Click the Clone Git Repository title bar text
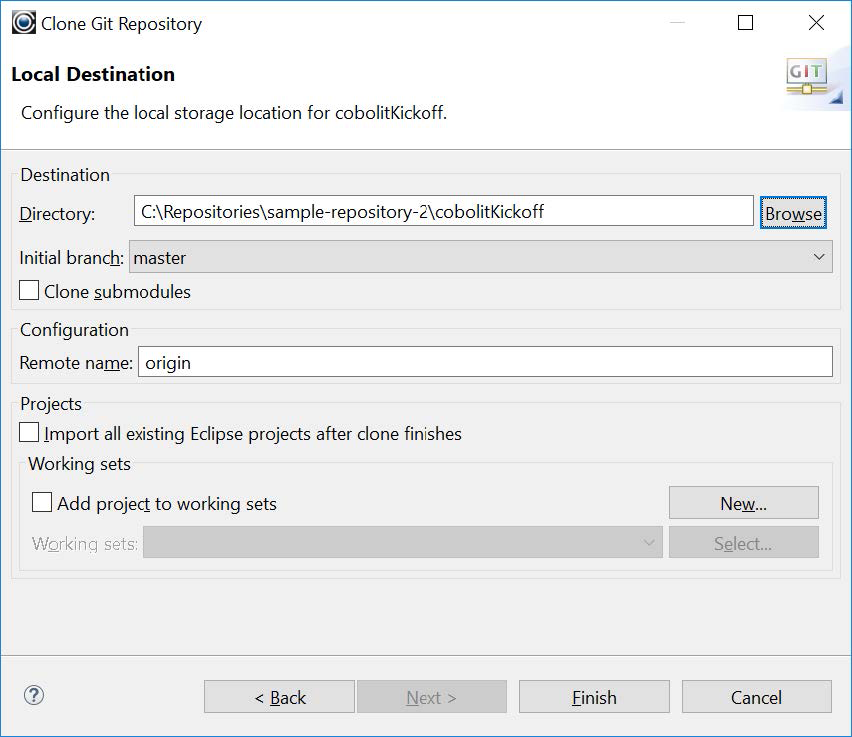The width and height of the screenshot is (852, 737). coord(121,24)
